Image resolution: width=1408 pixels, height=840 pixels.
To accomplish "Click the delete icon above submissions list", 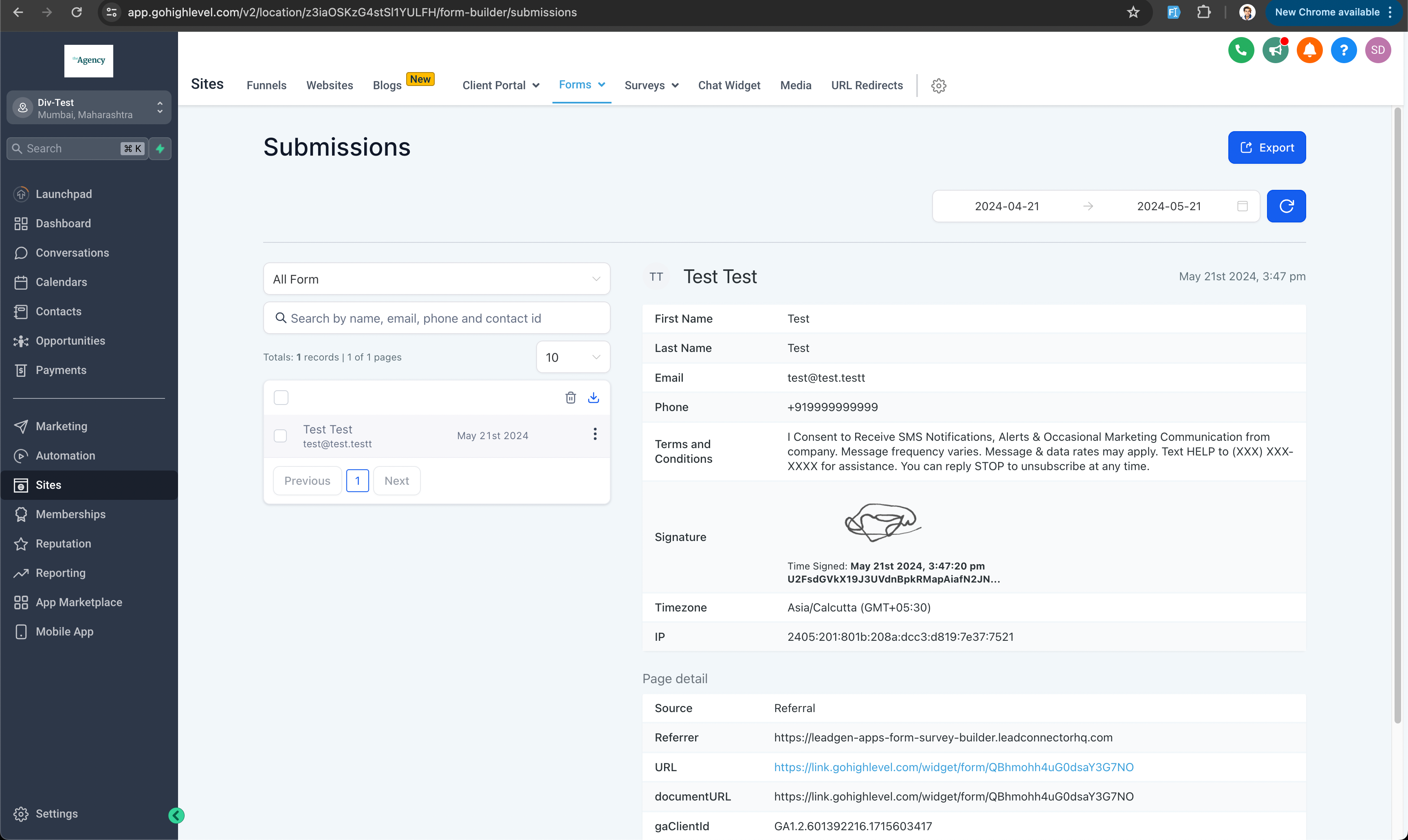I will [570, 397].
